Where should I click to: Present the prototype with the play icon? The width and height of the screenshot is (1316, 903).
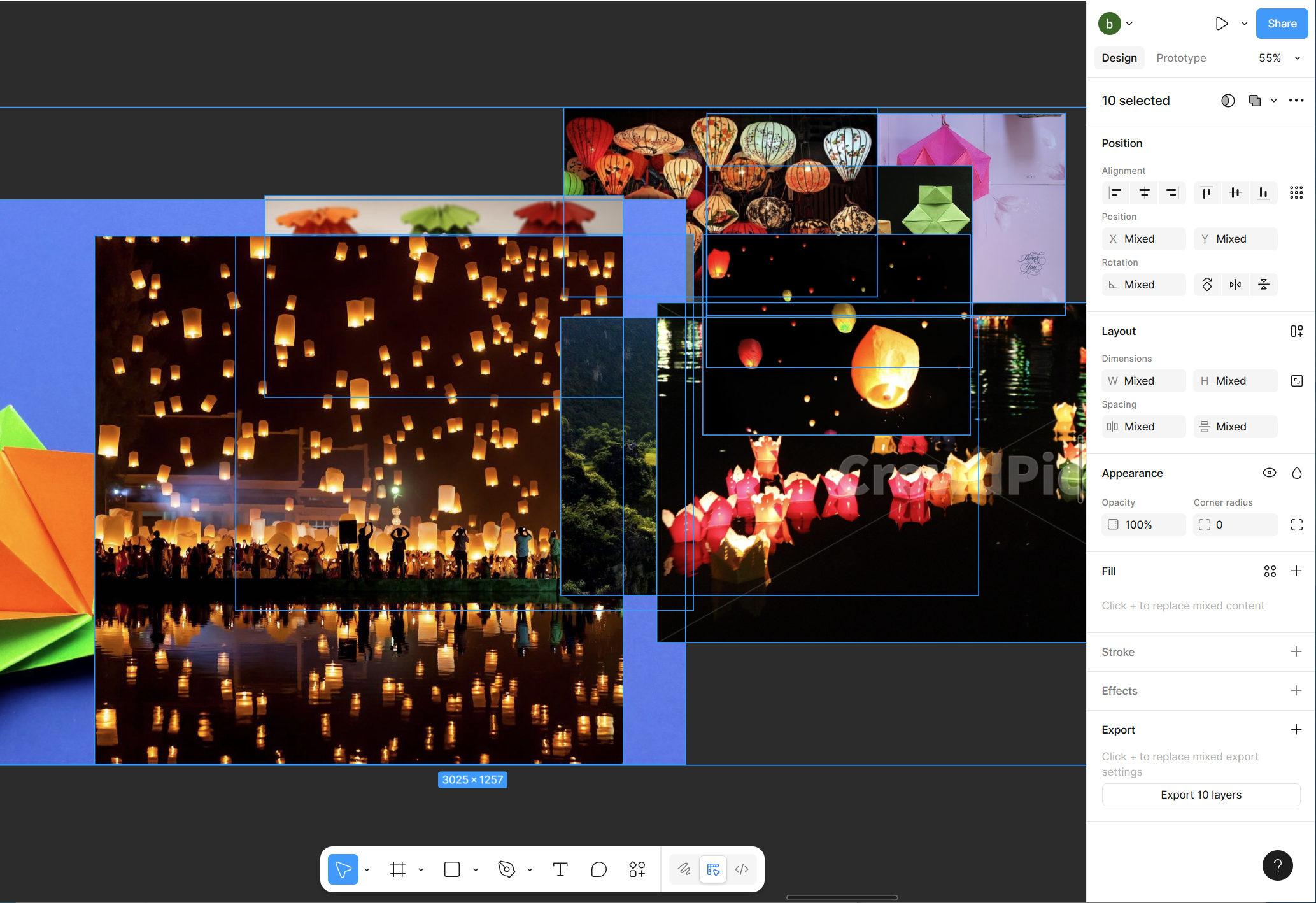tap(1221, 24)
